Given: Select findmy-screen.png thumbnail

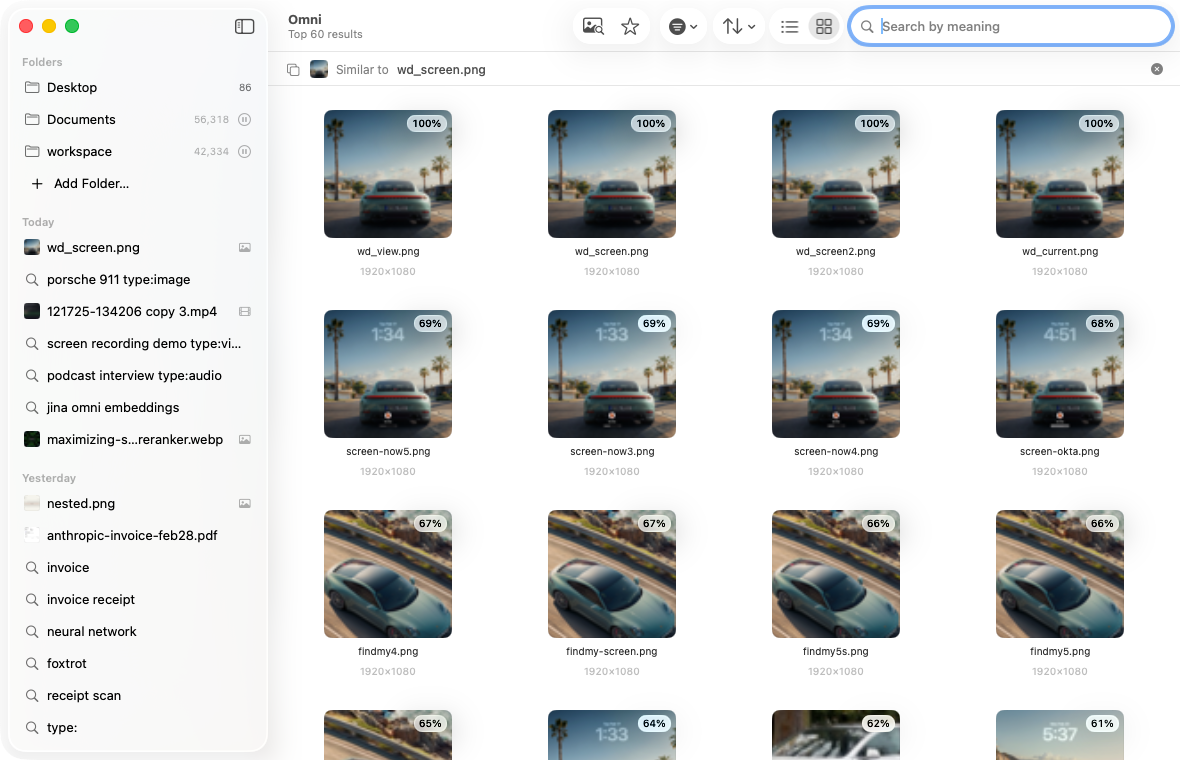Looking at the screenshot, I should coord(612,574).
